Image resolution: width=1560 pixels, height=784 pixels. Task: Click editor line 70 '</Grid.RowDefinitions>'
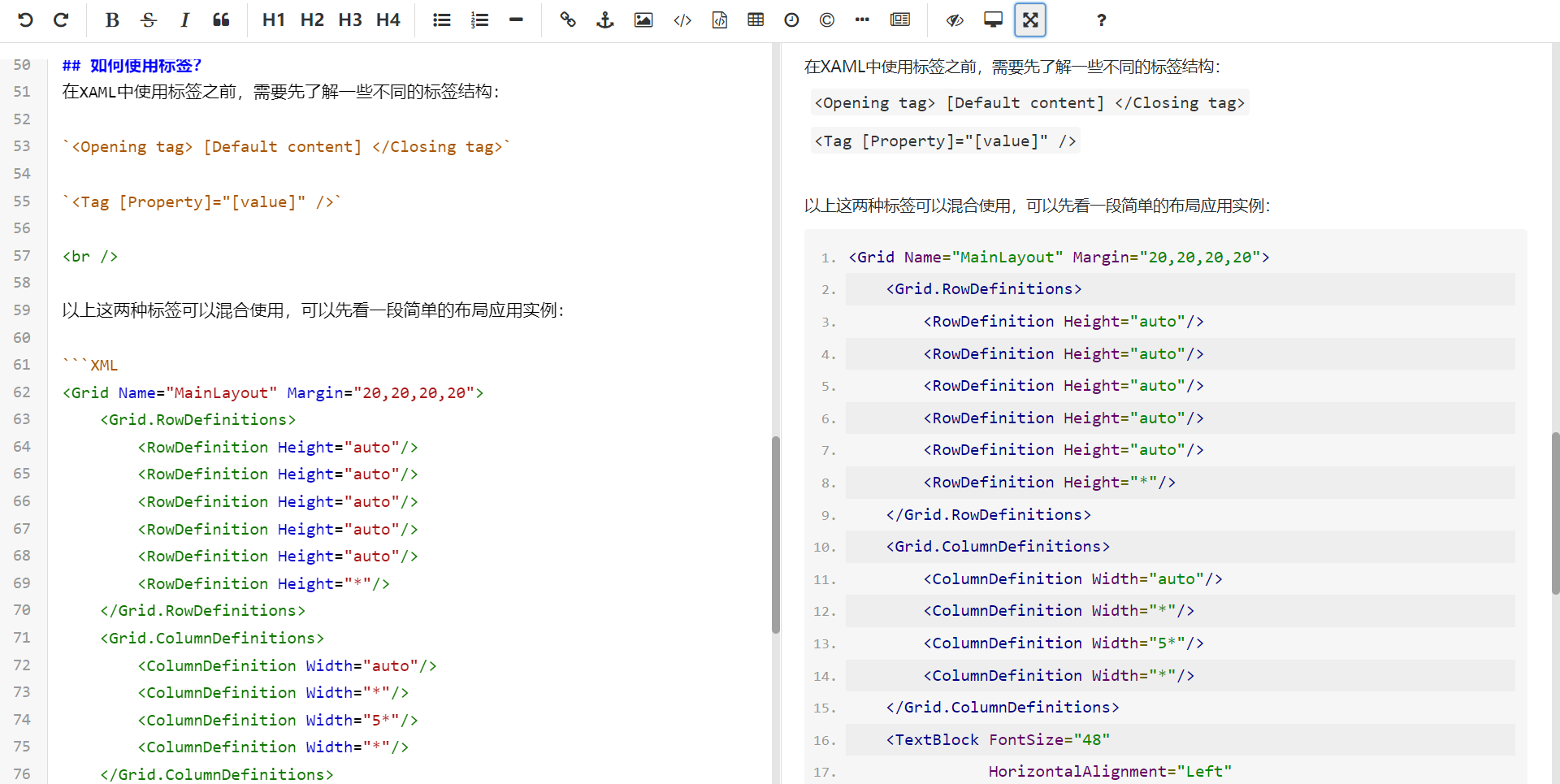pyautogui.click(x=203, y=611)
